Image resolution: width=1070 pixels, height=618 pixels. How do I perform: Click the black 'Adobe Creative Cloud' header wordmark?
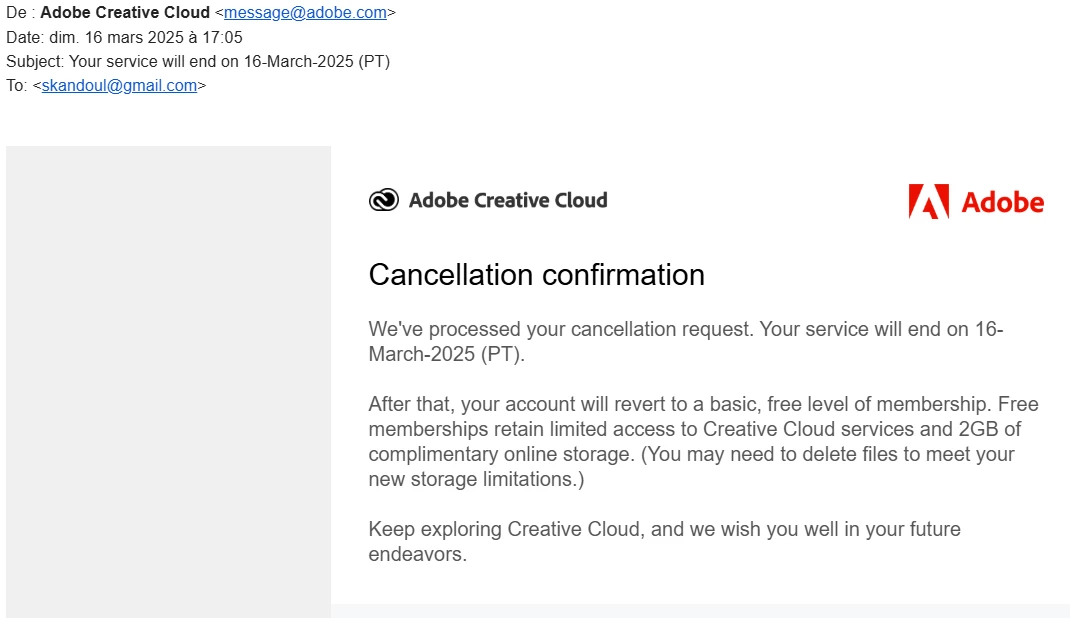pyautogui.click(x=508, y=201)
